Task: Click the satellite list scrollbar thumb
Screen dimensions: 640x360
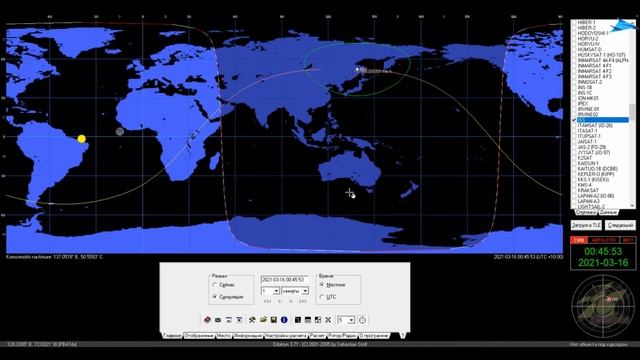Action: pos(632,112)
